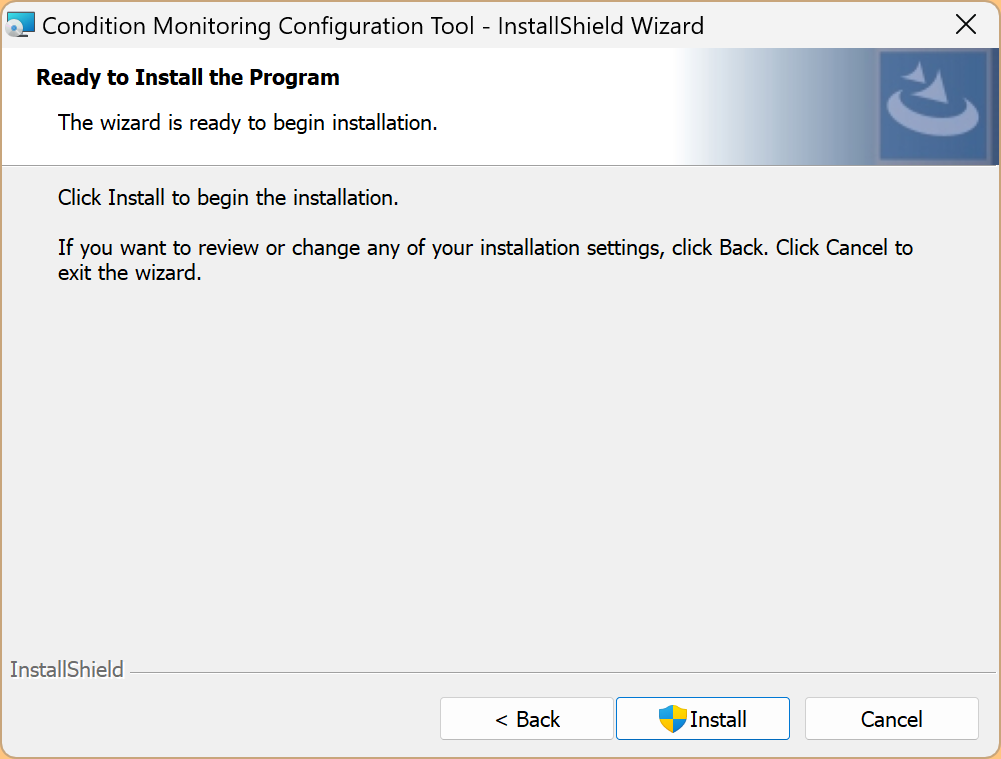Click the horizontal separator beside InstallShield label
This screenshot has height=759, width=1001.
[560, 672]
